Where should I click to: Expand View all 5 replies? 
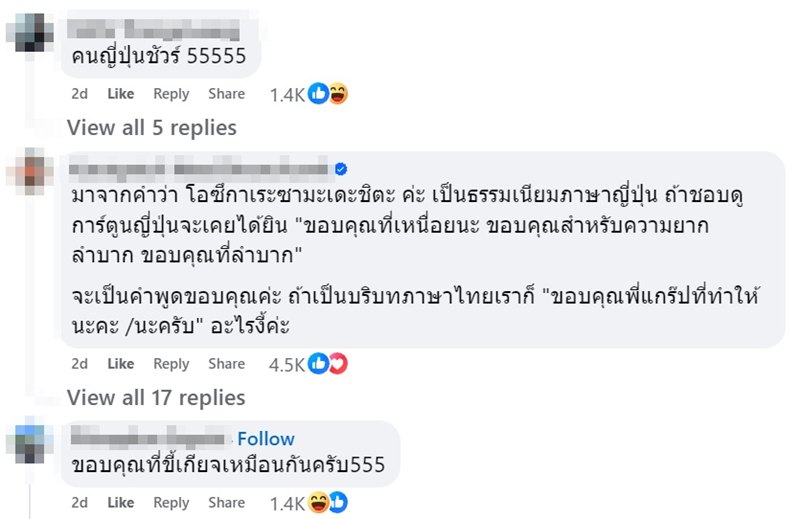(151, 128)
